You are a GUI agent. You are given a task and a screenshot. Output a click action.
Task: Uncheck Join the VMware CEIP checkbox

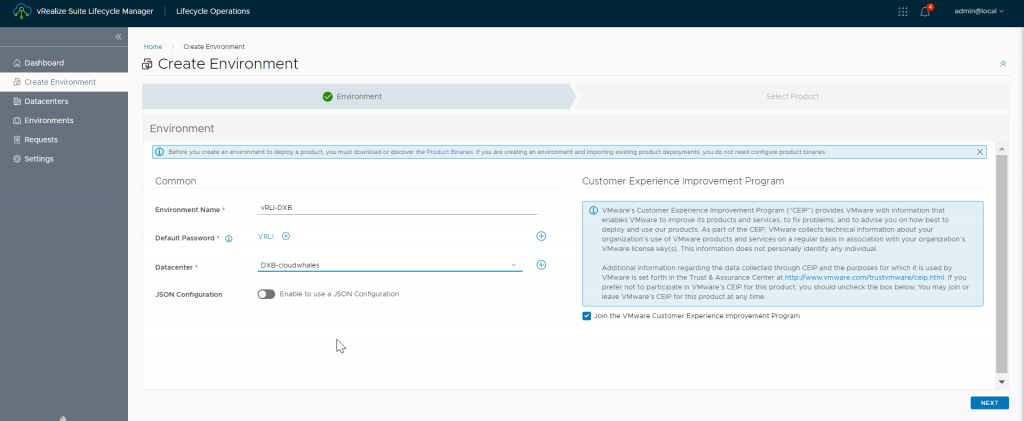[586, 316]
